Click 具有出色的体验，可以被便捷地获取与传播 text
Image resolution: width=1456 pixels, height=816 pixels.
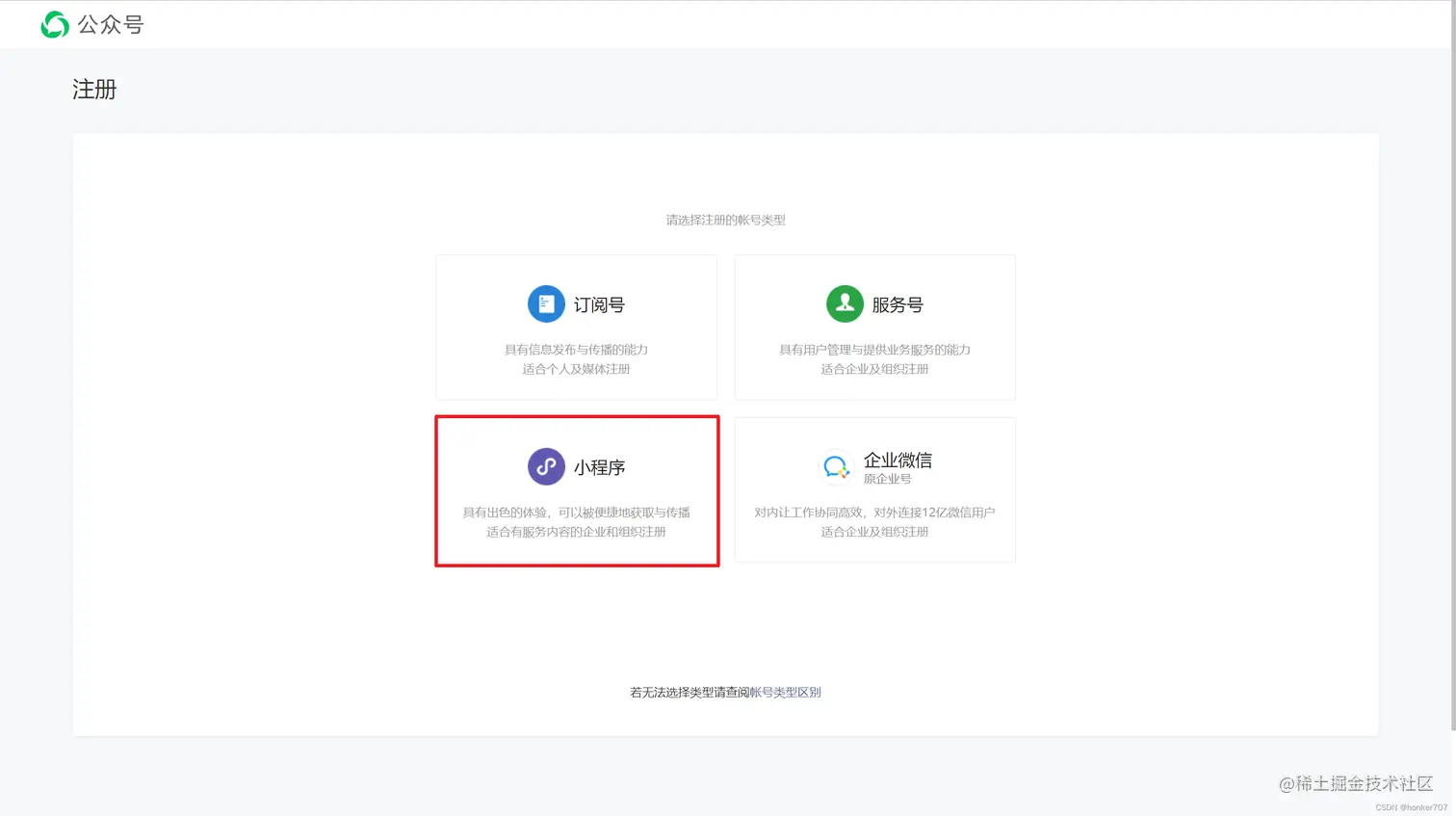[x=576, y=513]
